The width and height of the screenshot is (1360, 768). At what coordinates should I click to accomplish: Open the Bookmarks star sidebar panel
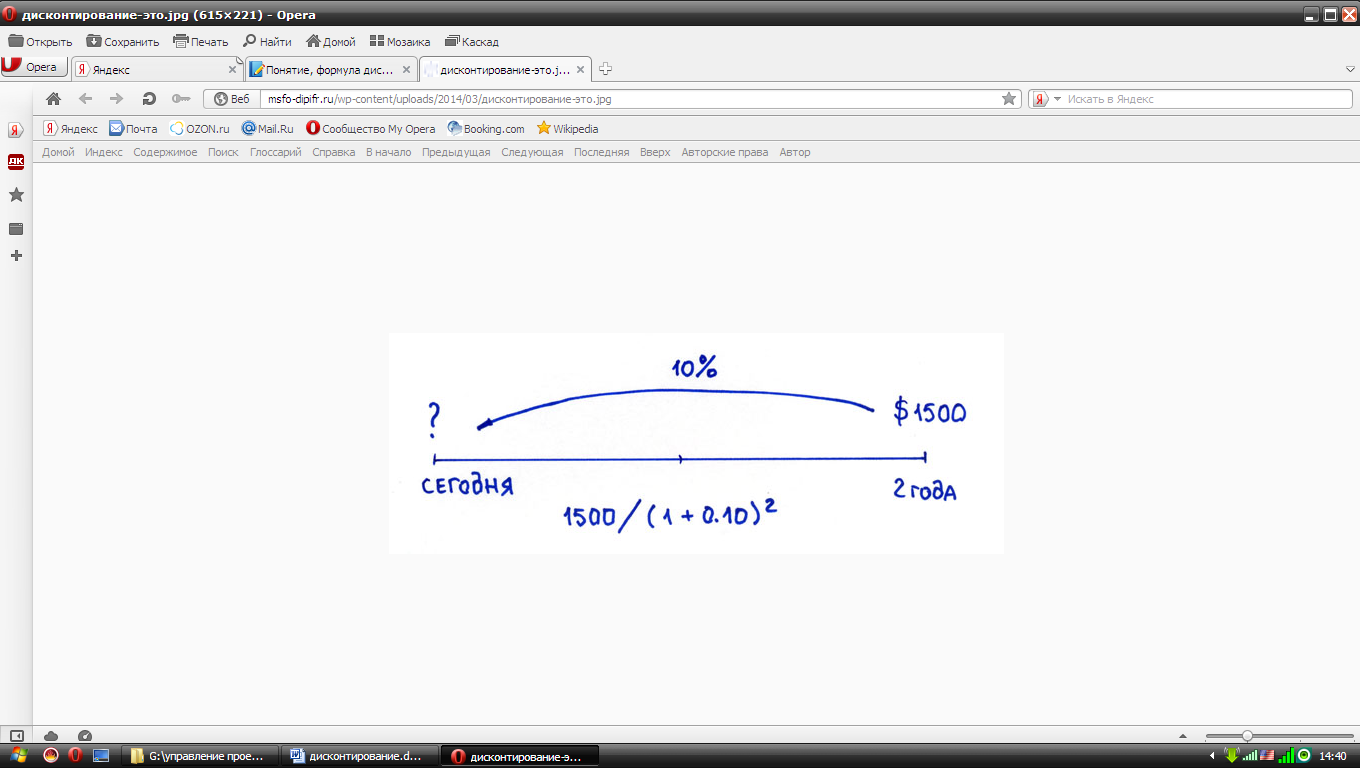click(16, 195)
